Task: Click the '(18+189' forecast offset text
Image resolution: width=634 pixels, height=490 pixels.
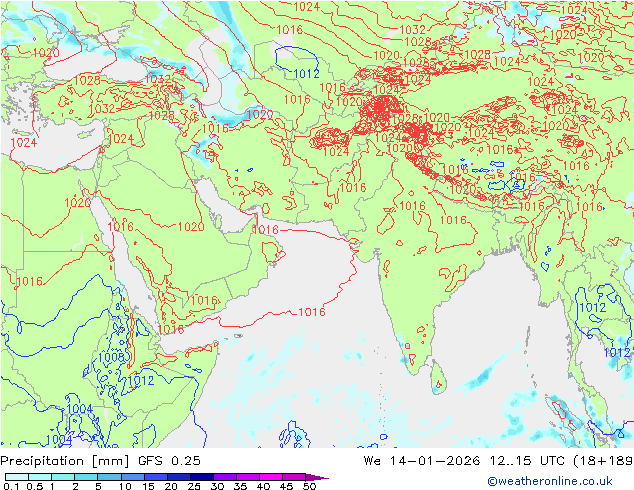Action: [603, 461]
